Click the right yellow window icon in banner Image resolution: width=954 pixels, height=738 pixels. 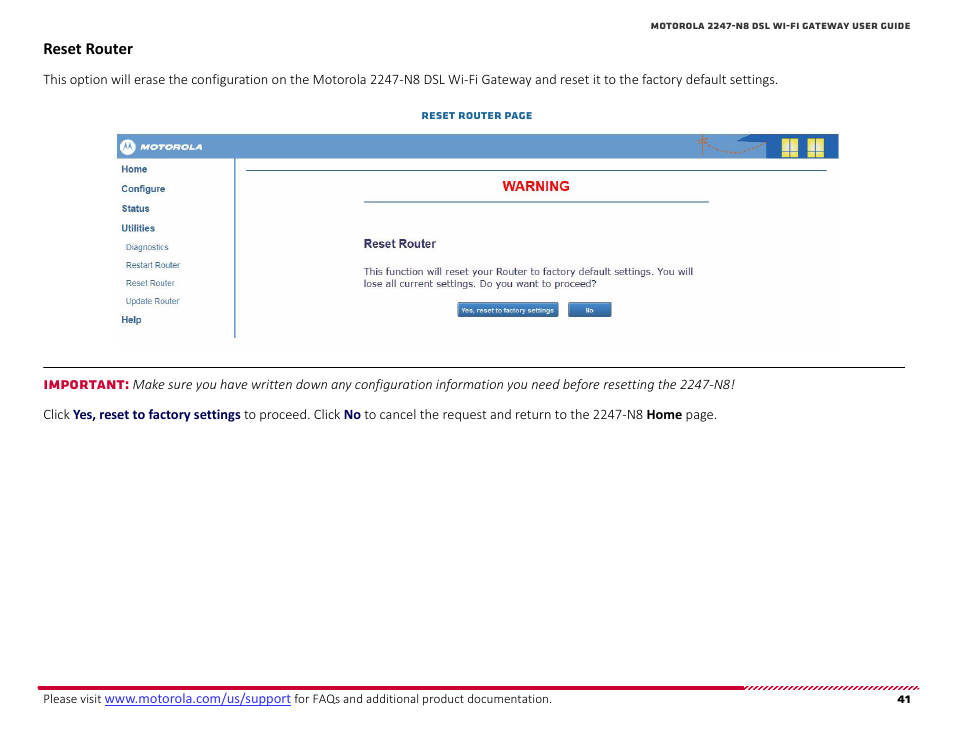[815, 147]
